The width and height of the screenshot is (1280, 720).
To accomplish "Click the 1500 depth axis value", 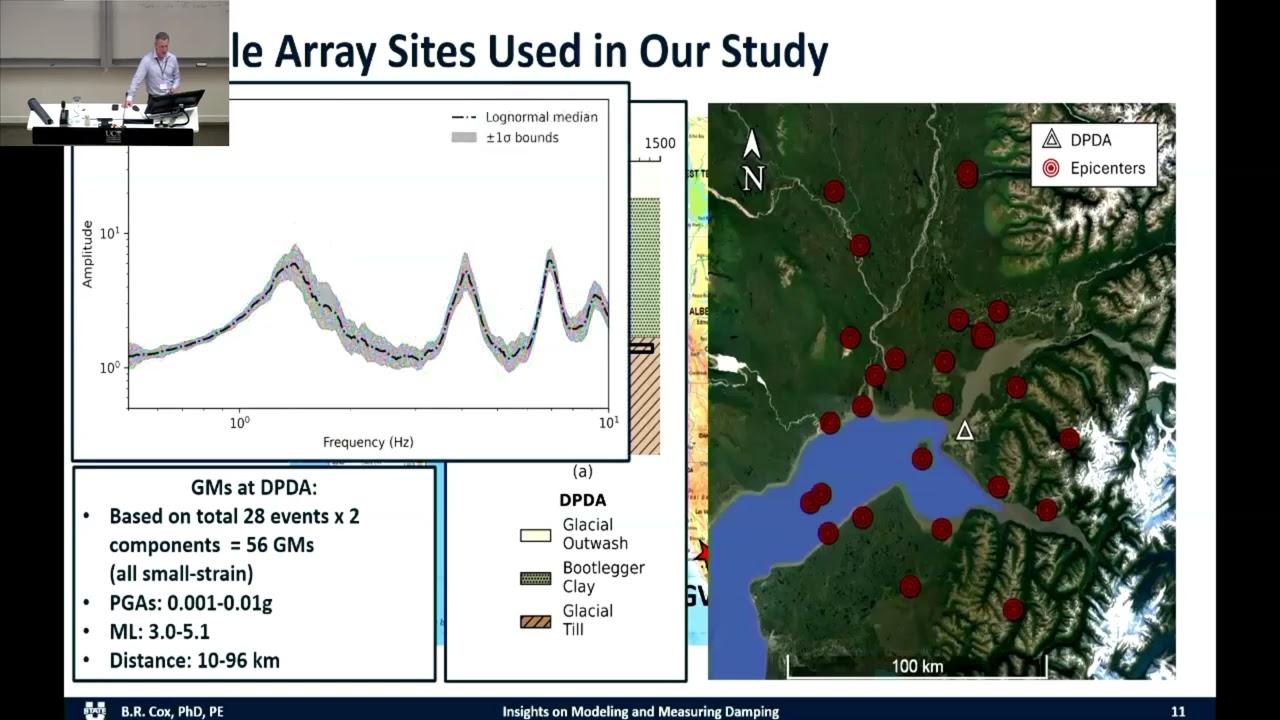I will tap(660, 143).
